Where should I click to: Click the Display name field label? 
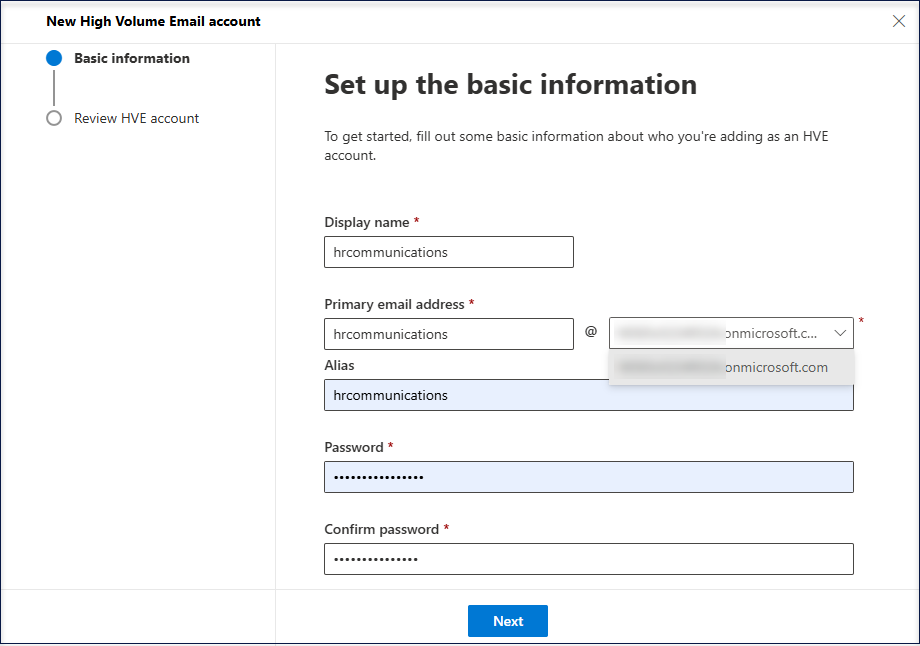[366, 222]
